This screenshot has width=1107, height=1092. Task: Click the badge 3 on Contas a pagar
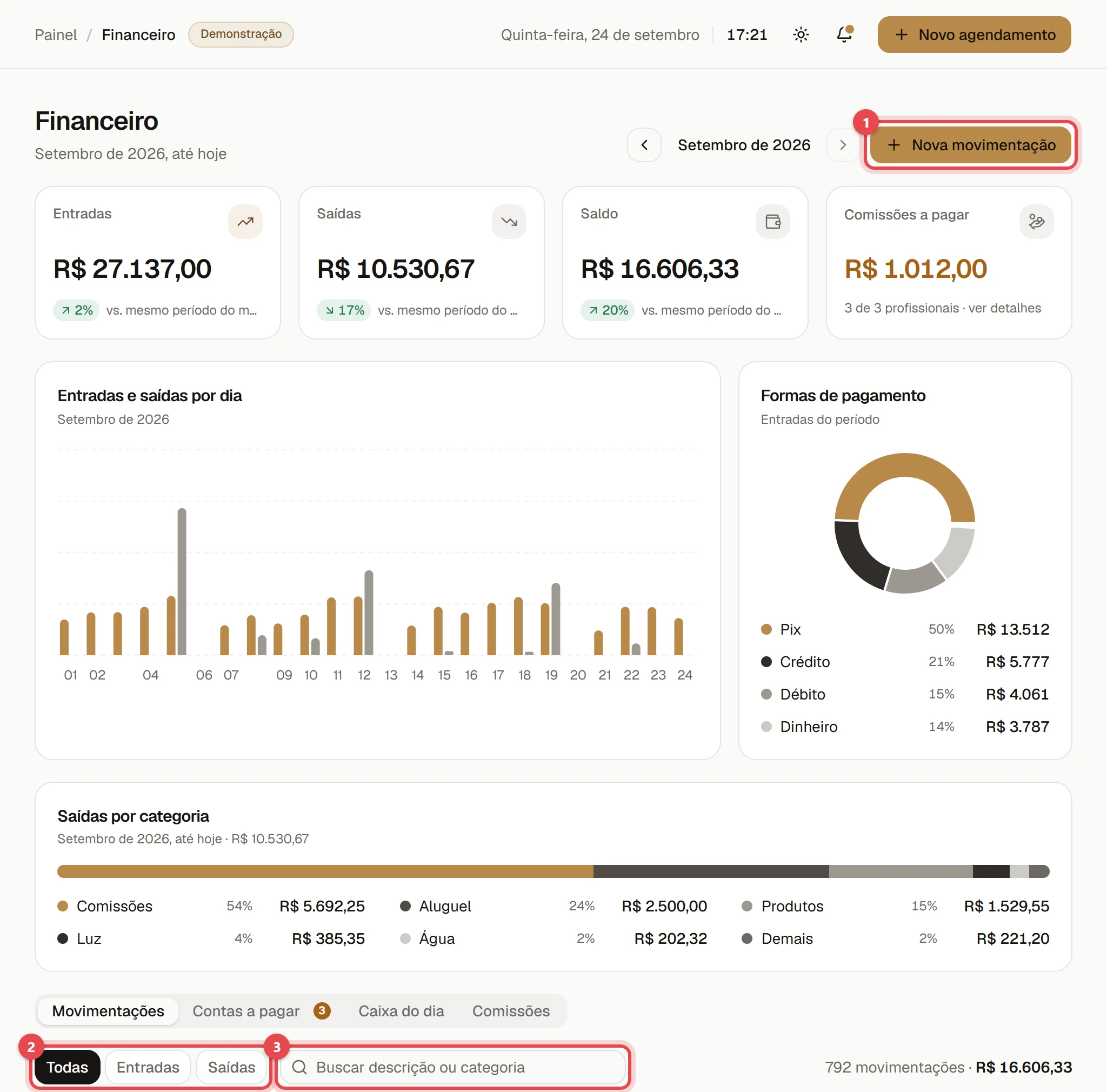point(322,1011)
